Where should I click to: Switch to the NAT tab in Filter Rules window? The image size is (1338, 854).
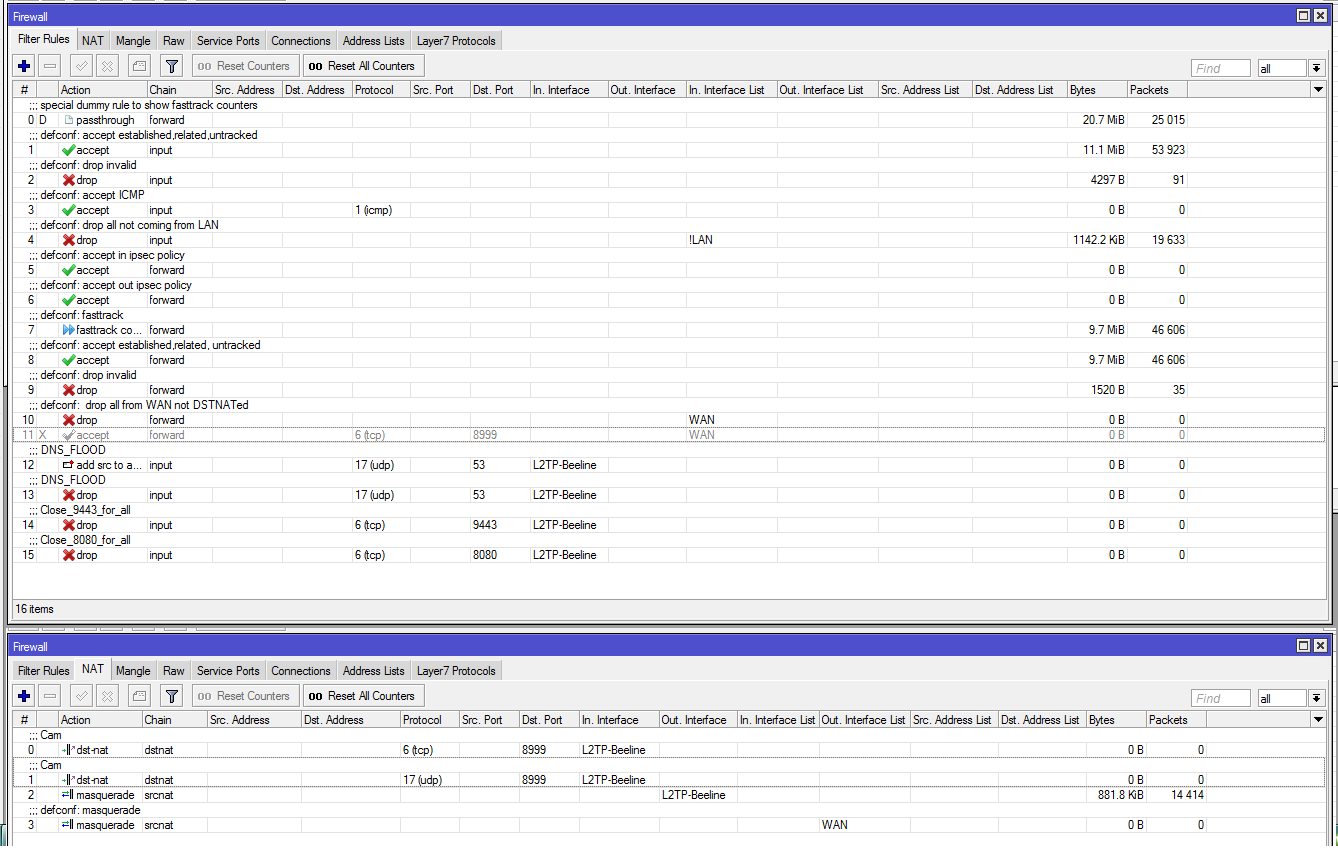click(x=93, y=41)
